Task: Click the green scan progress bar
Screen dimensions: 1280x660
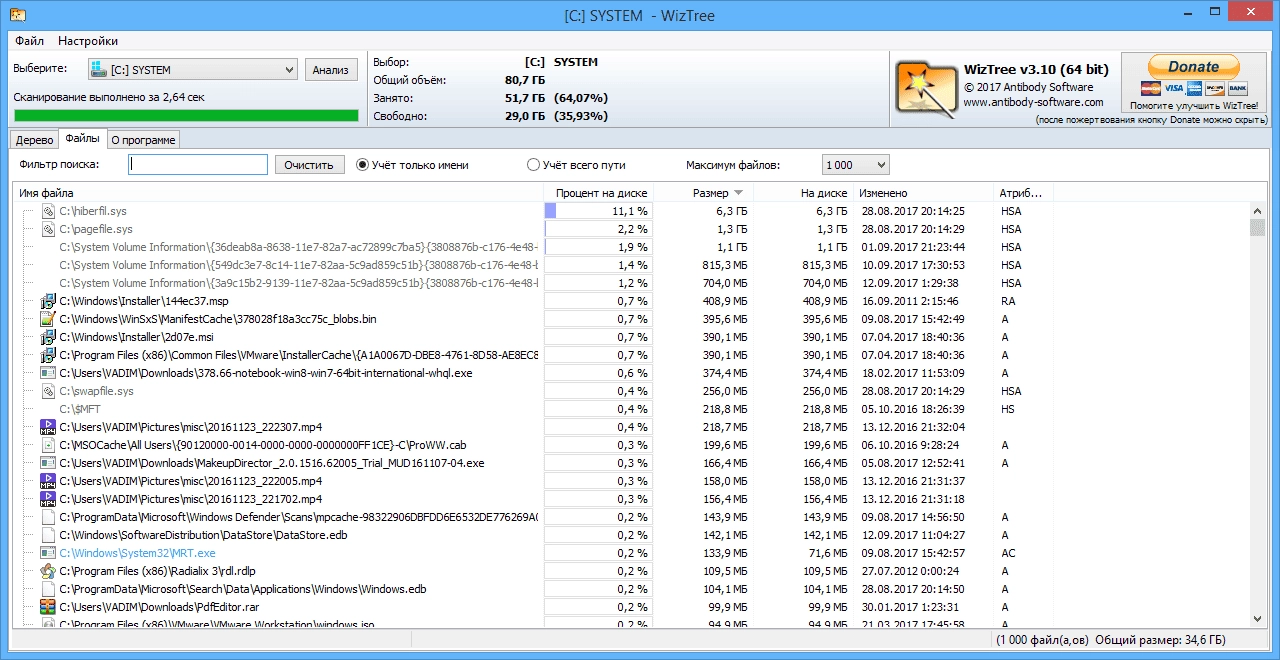Action: tap(186, 116)
